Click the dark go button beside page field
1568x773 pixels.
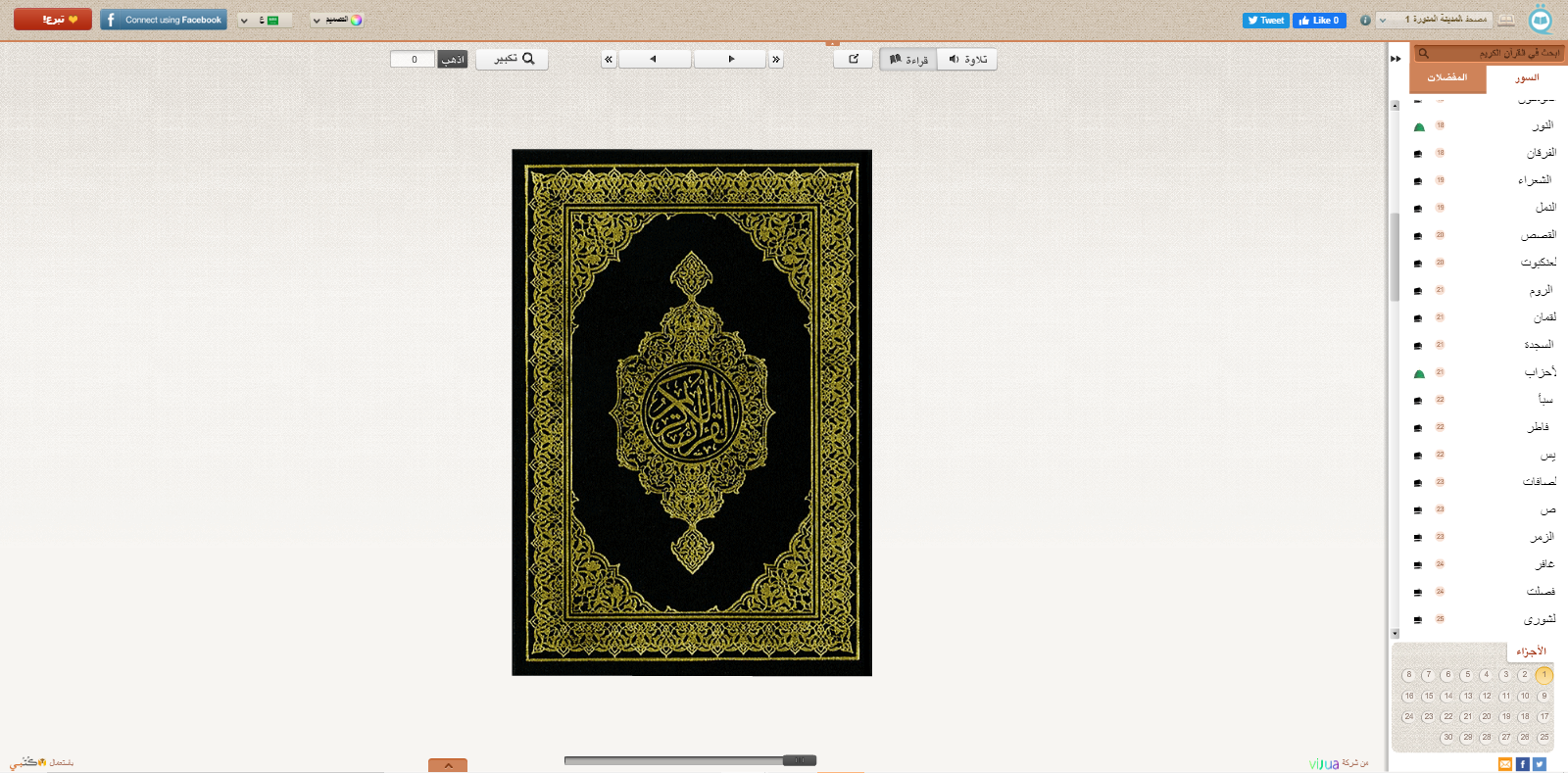453,60
